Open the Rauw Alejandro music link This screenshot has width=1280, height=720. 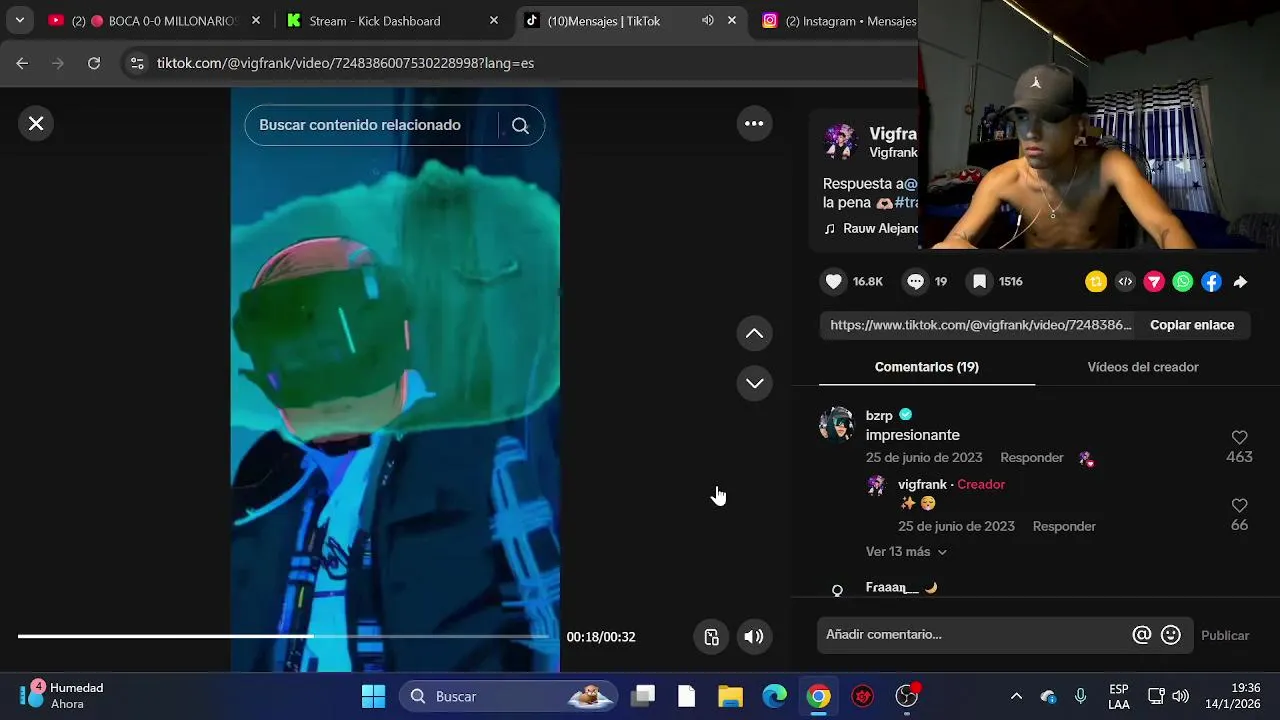coord(871,229)
